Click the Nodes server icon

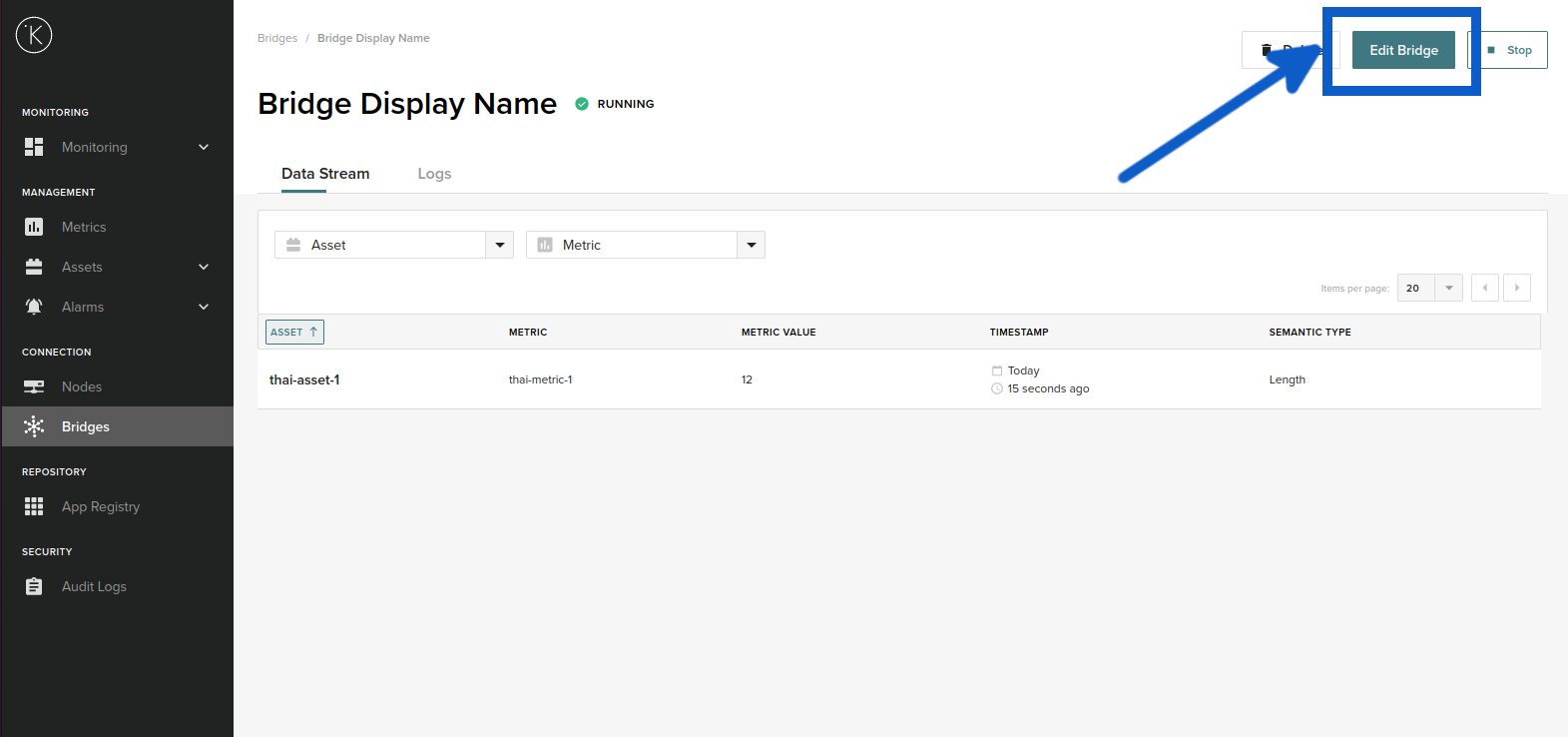coord(34,386)
